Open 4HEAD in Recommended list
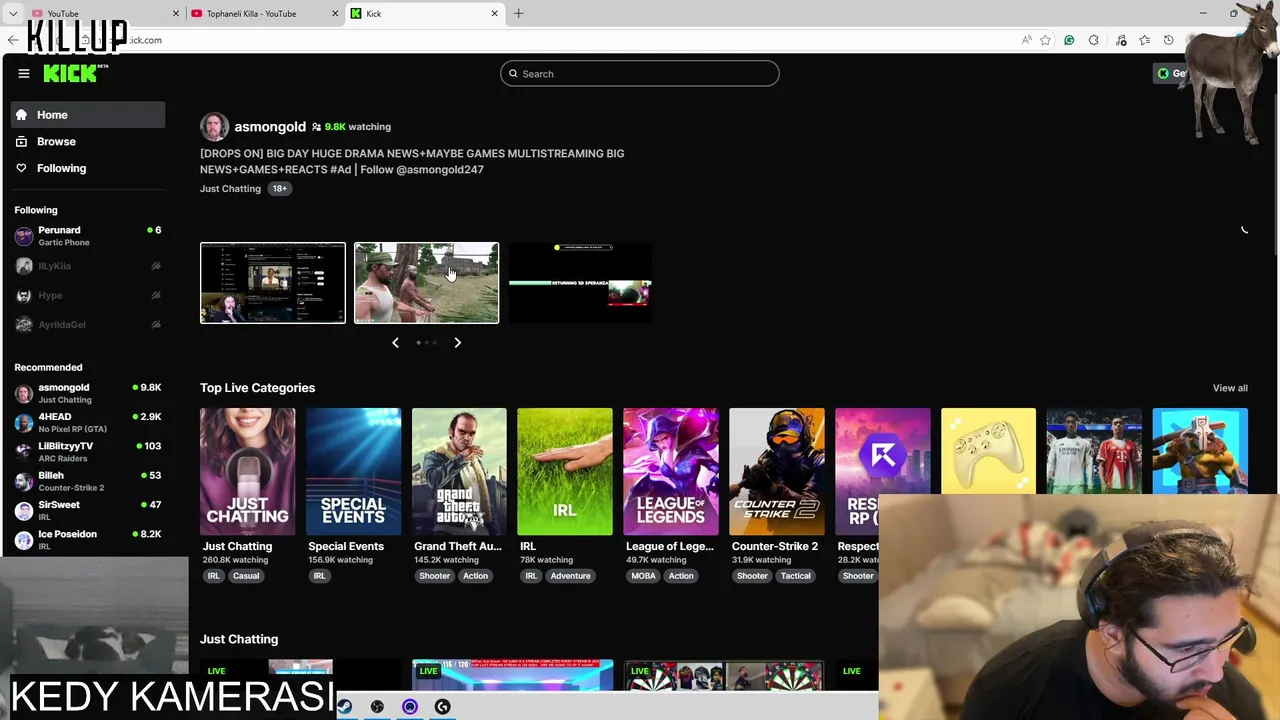Image resolution: width=1280 pixels, height=720 pixels. pyautogui.click(x=88, y=422)
